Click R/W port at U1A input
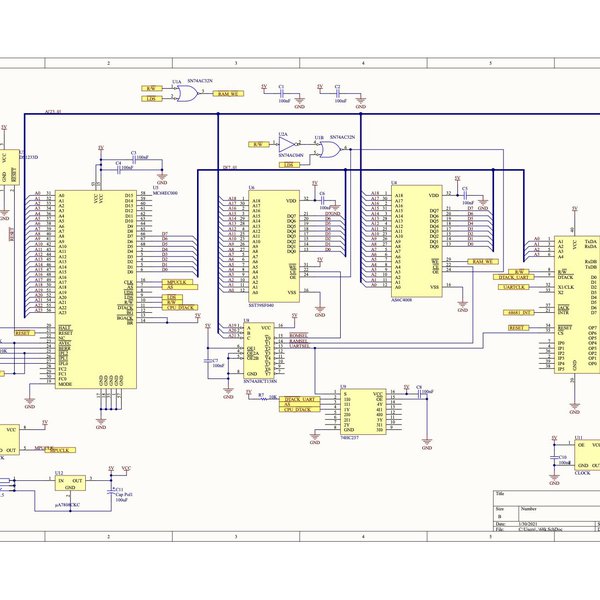The width and height of the screenshot is (600, 600). (152, 88)
